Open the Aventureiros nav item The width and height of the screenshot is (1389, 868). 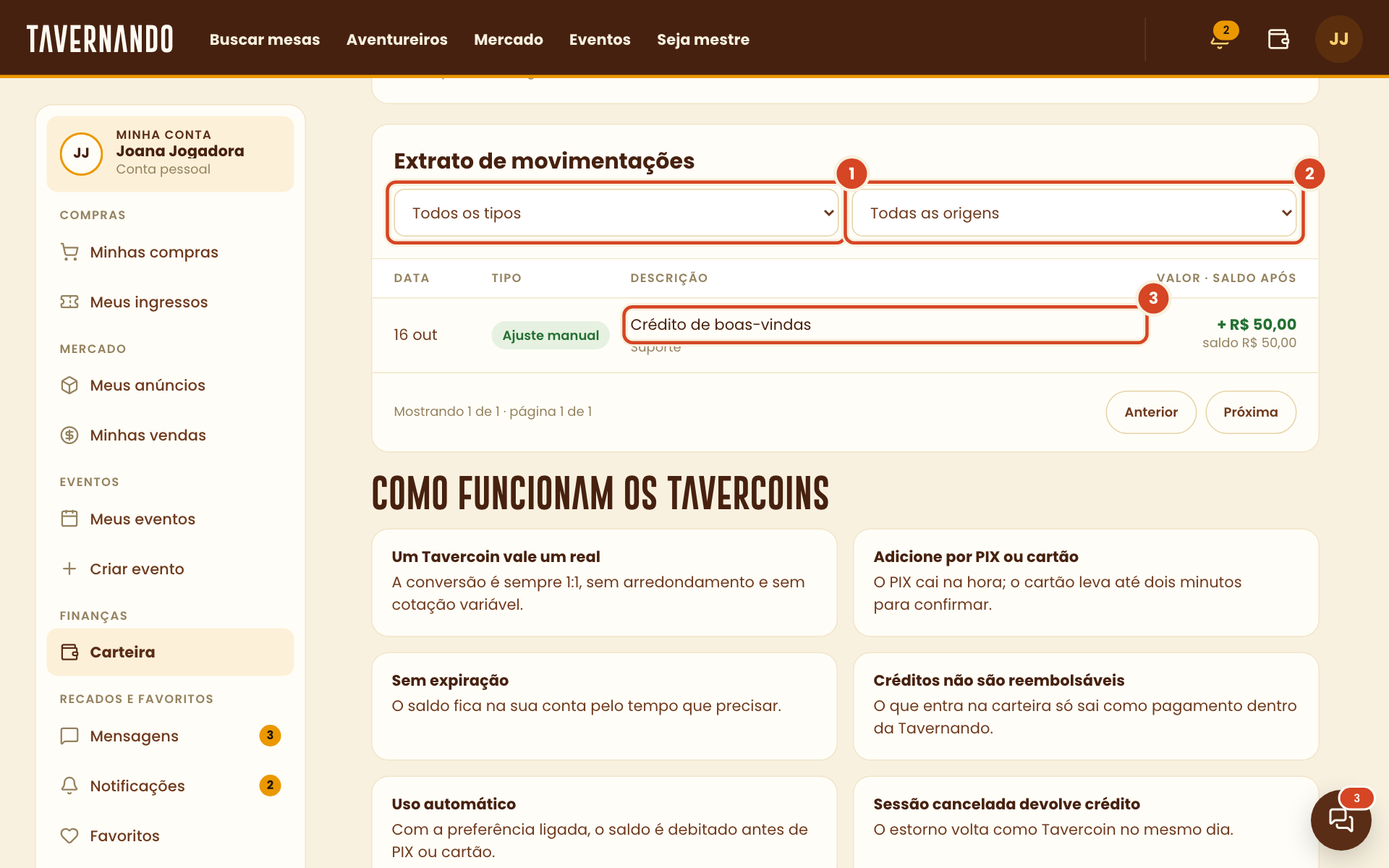coord(397,39)
